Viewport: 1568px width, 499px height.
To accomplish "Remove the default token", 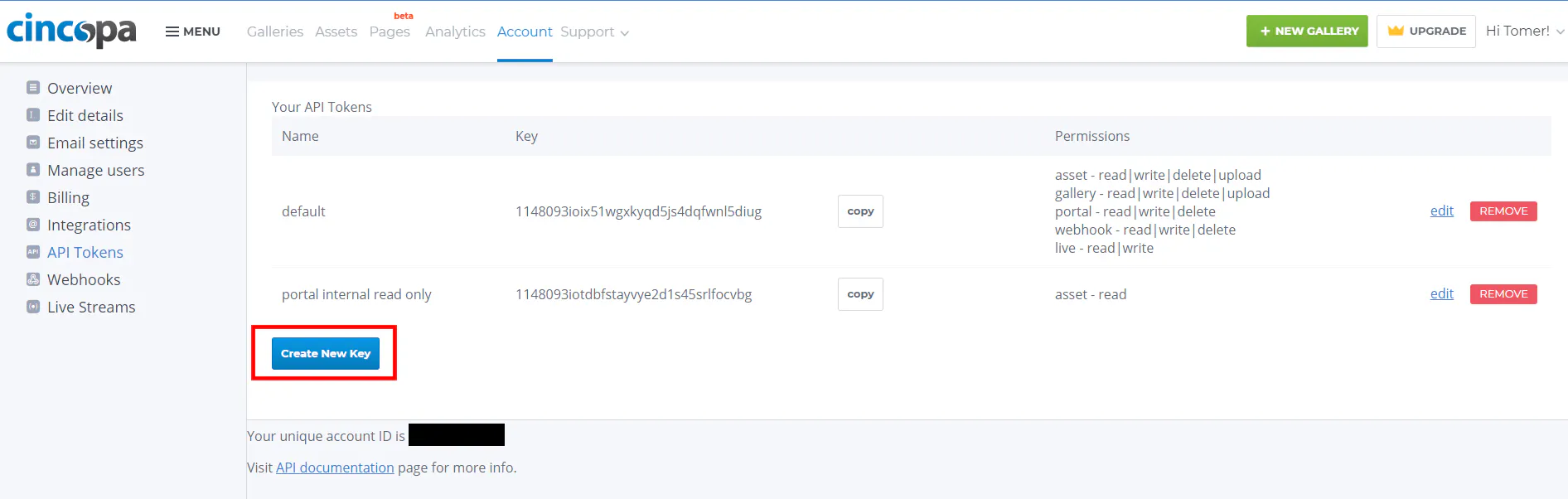I will tap(1503, 211).
